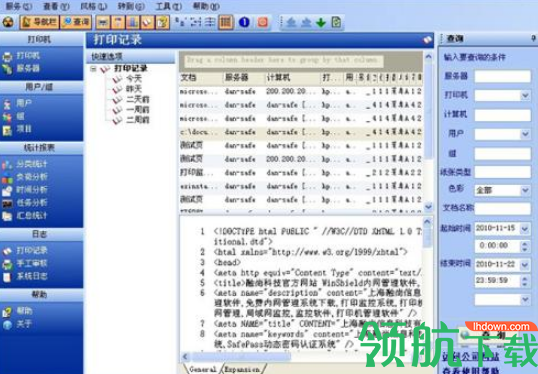Click the red stop toolbar icon
This screenshot has height=374, width=538.
point(263,22)
